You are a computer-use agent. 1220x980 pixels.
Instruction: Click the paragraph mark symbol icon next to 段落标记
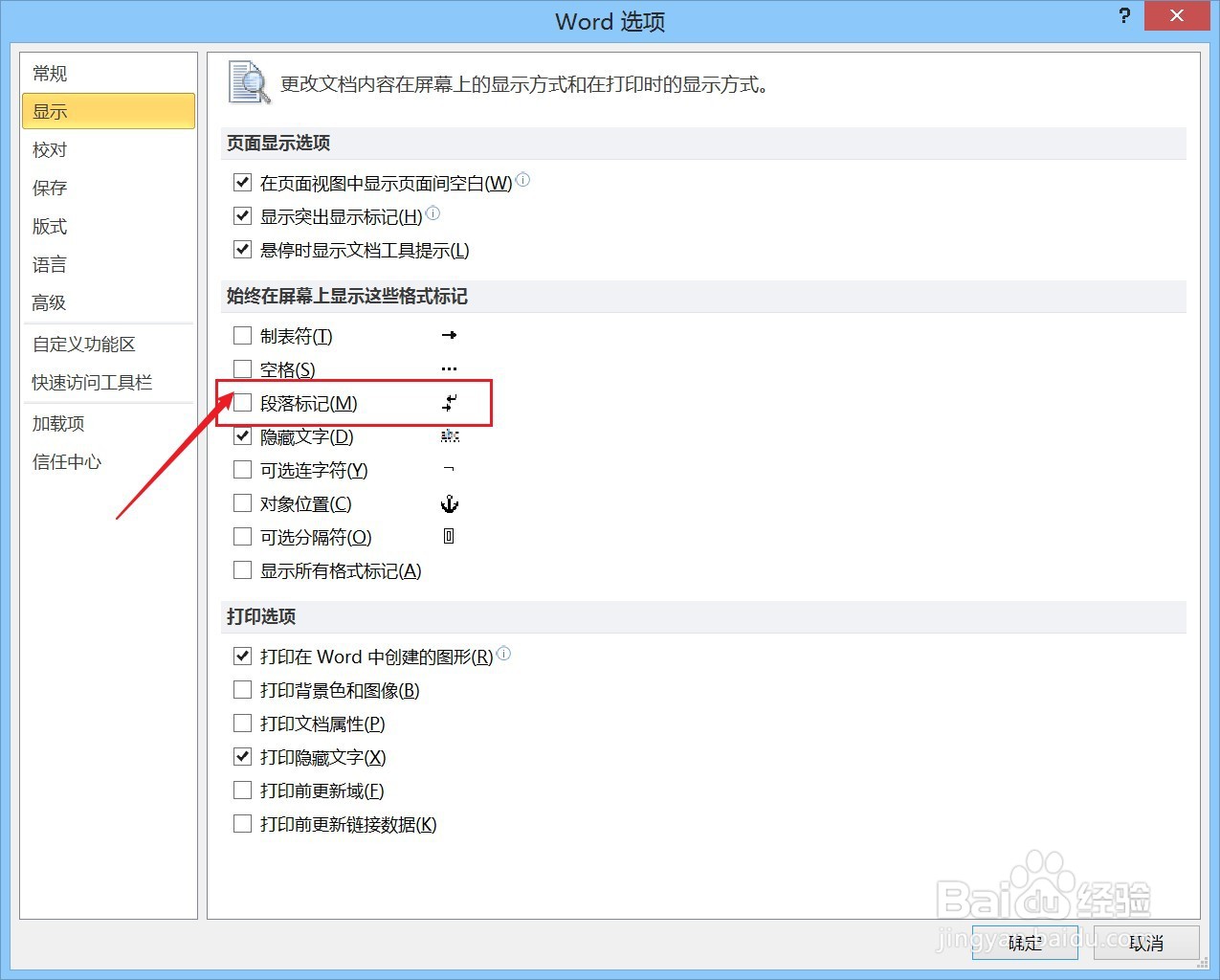pos(449,403)
